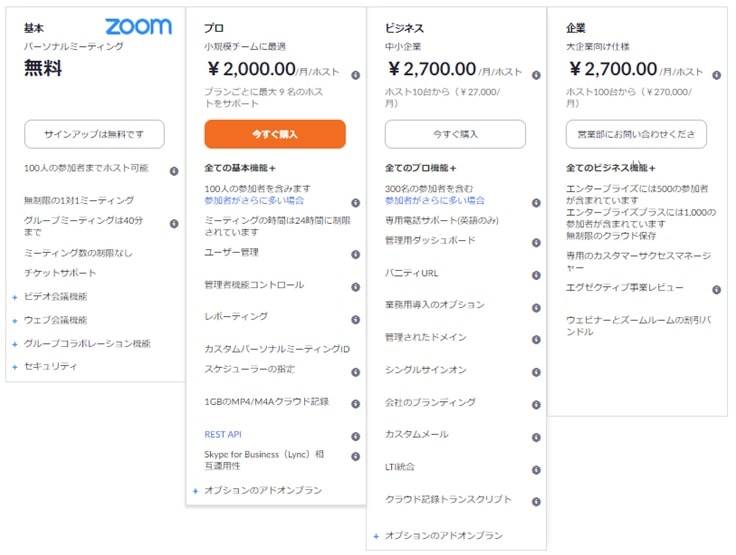Viewport: 736px width, 555px height.
Task: Click info icon beside バニティURL
Action: (x=536, y=275)
